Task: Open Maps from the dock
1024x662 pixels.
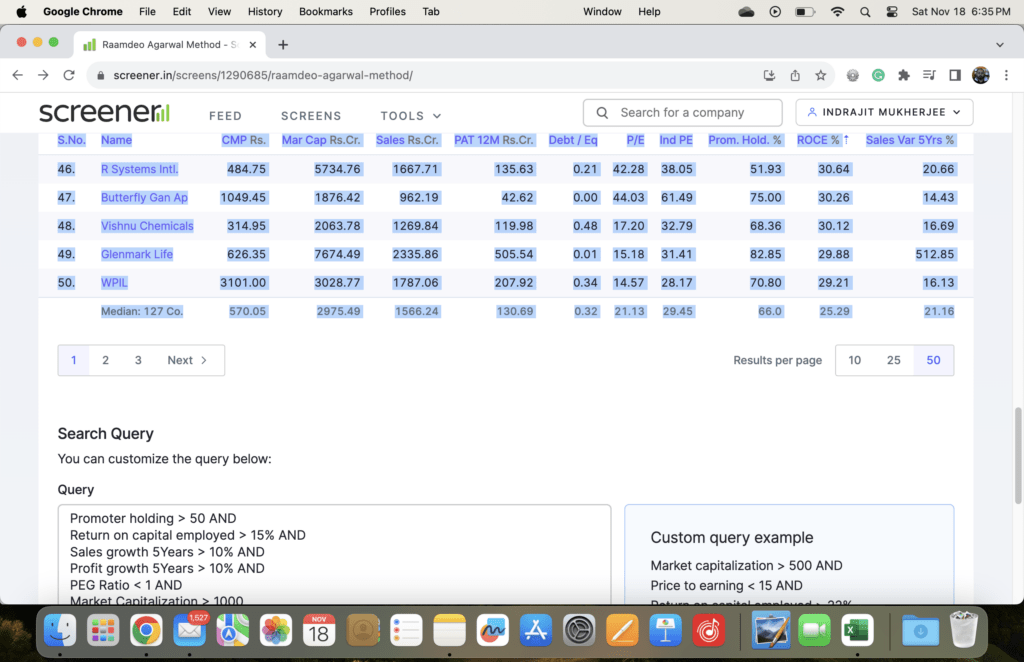Action: click(x=232, y=631)
